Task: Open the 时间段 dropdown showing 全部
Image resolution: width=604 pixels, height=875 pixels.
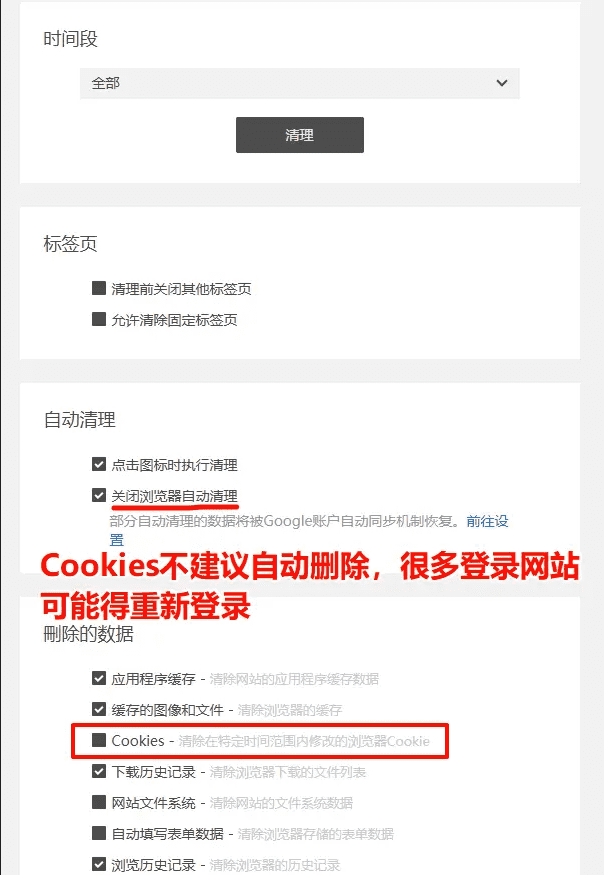Action: (x=300, y=83)
